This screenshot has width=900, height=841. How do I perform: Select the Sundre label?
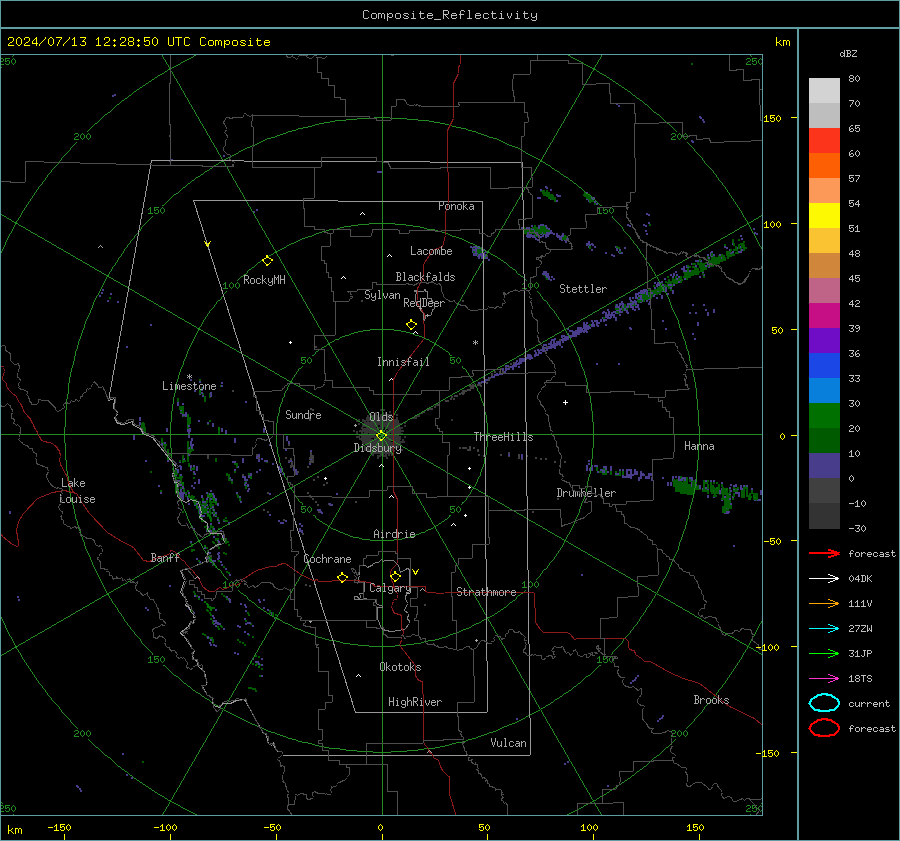pos(303,414)
